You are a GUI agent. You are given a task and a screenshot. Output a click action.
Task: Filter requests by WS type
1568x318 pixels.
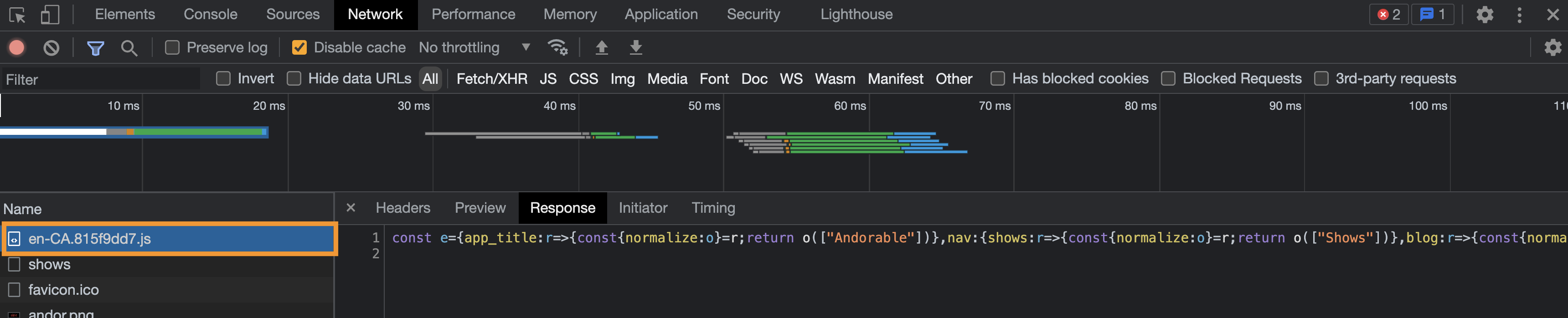coord(791,78)
